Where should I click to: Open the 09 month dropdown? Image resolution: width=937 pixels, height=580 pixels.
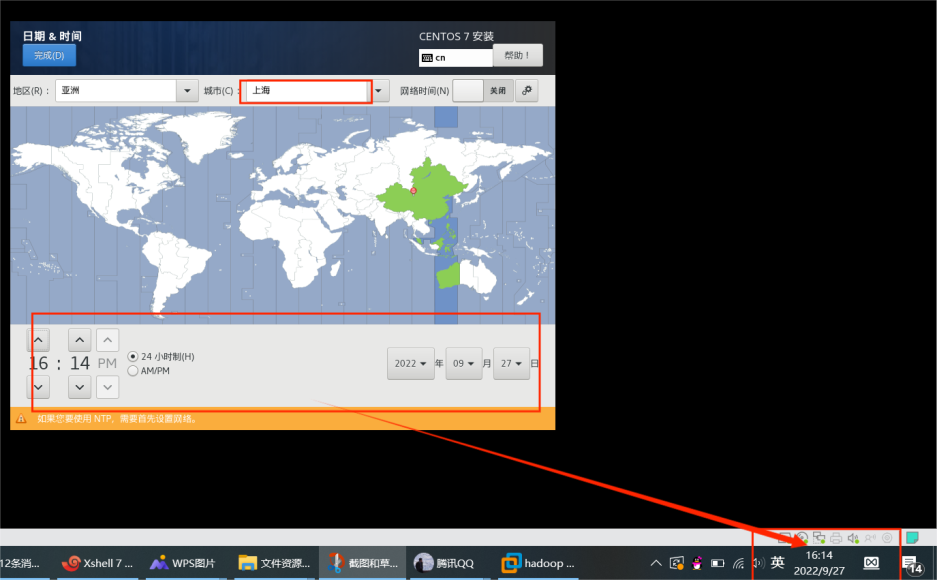click(464, 363)
